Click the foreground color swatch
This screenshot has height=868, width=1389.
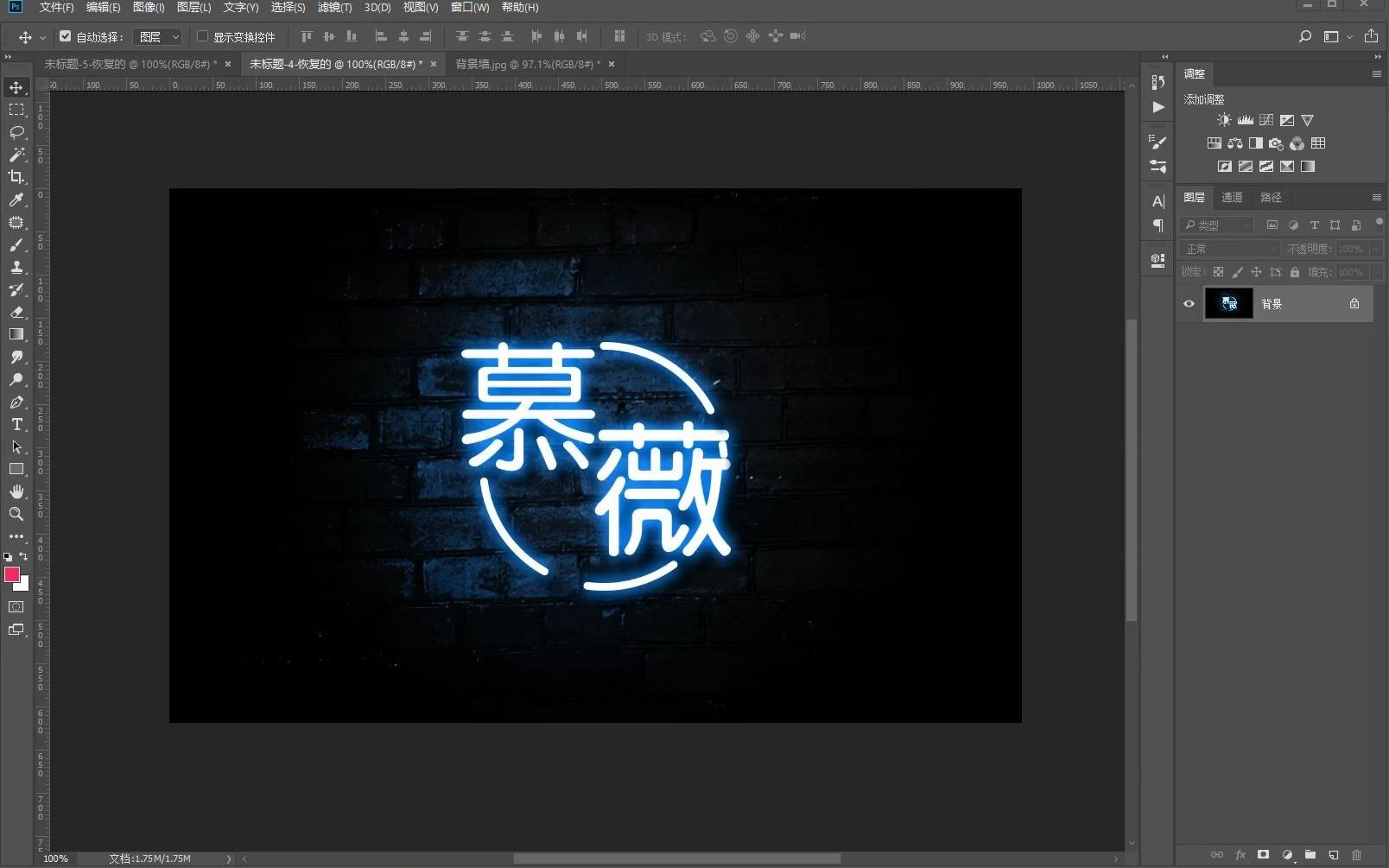point(12,575)
